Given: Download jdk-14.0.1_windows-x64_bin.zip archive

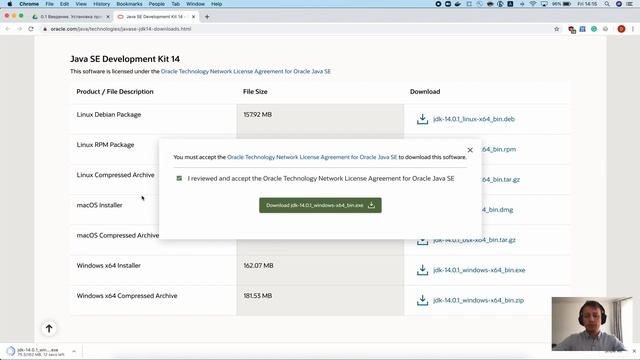Looking at the screenshot, I should 478,300.
